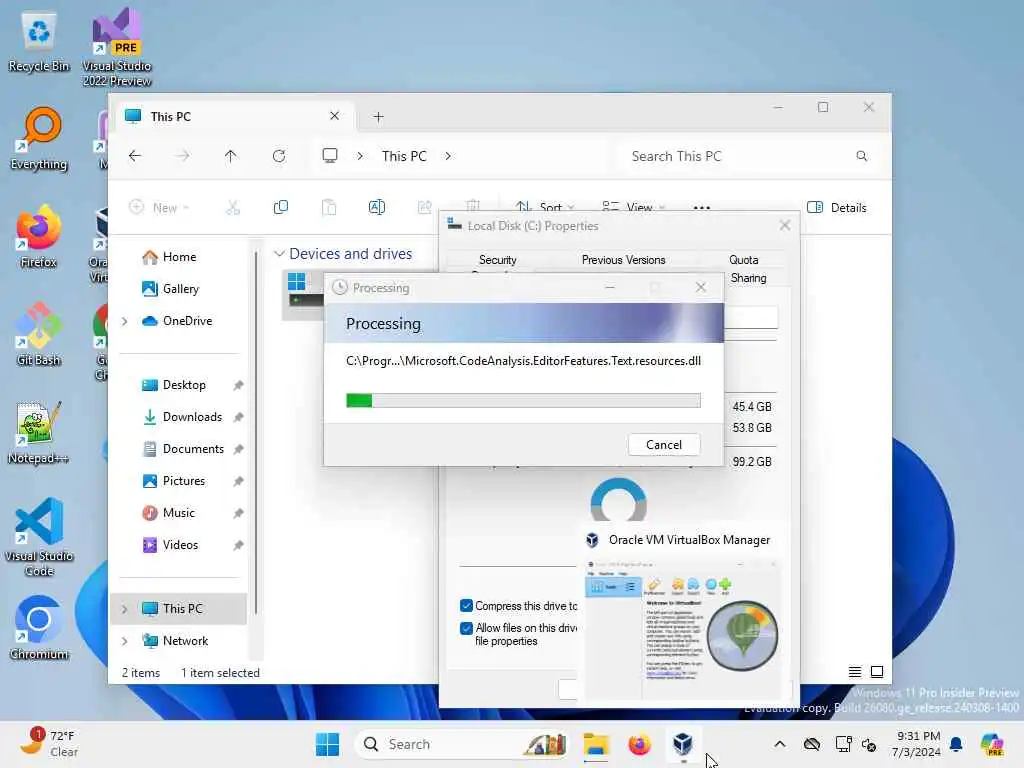Open Documents in navigation pane
Screen dimensions: 1024x768
click(183, 449)
